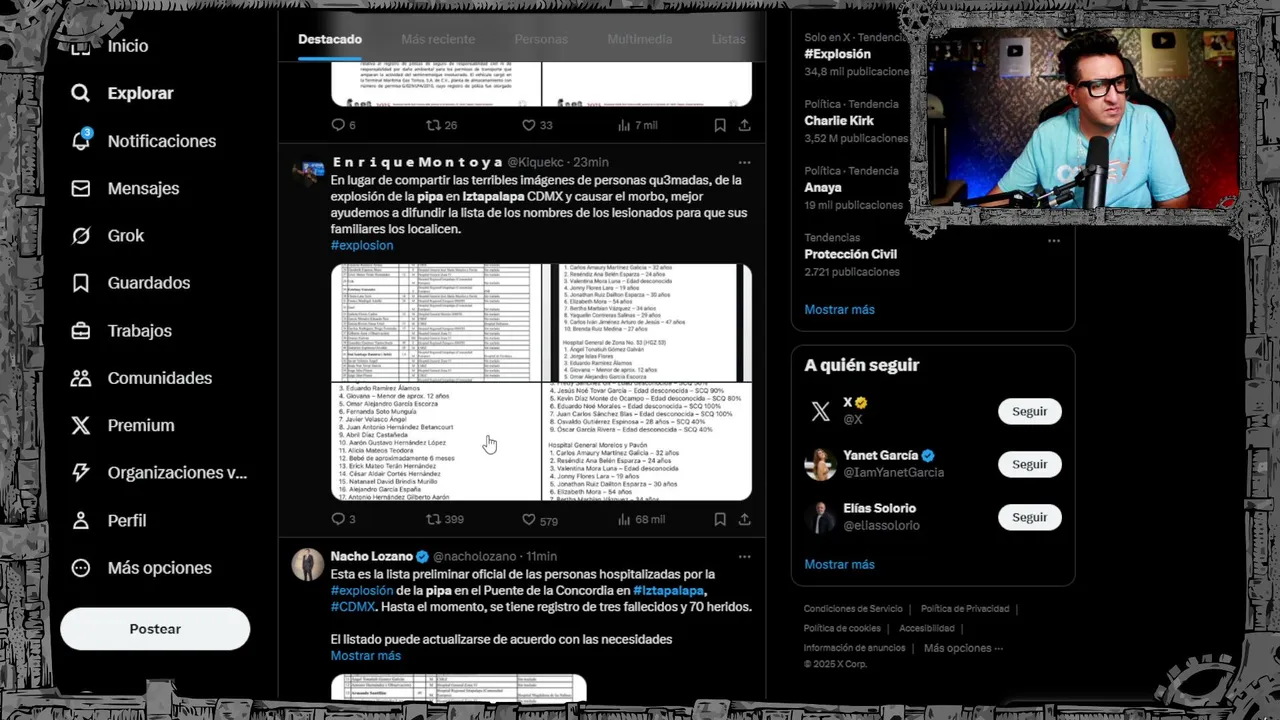
Task: Open Condiciones de Servicio link
Action: coord(853,608)
